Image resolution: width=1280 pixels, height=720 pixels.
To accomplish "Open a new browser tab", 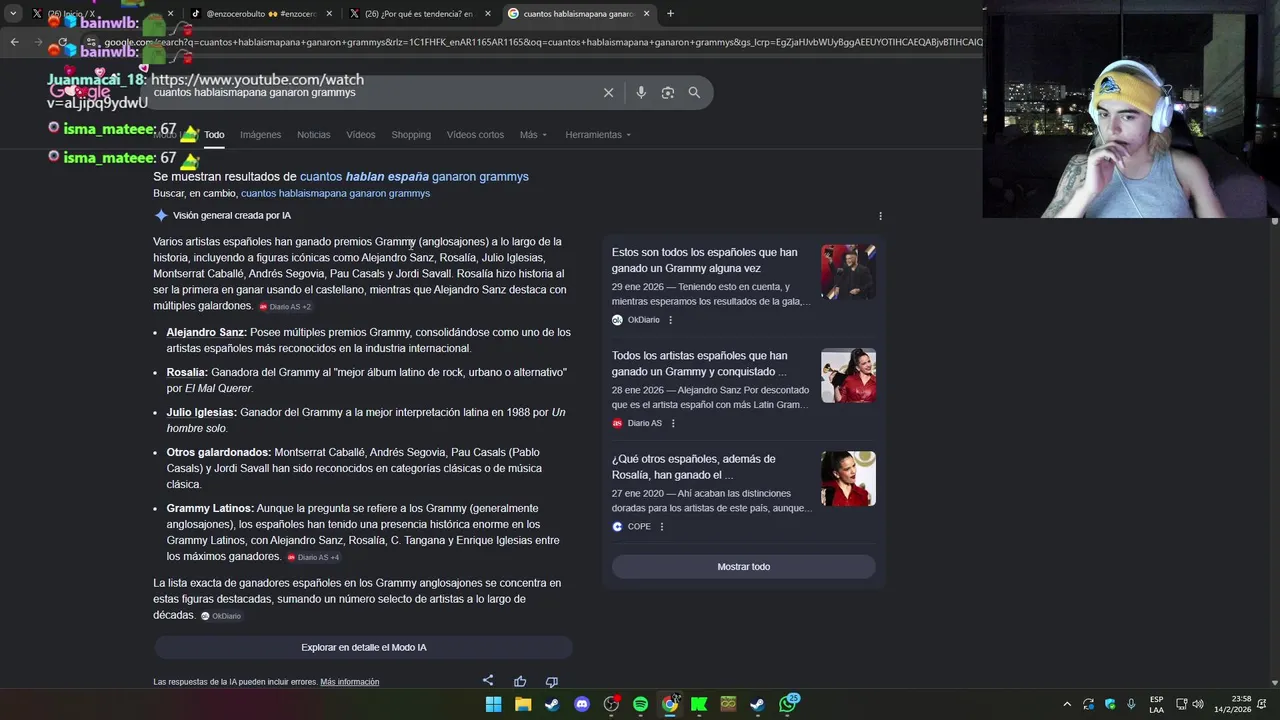I will click(x=670, y=14).
